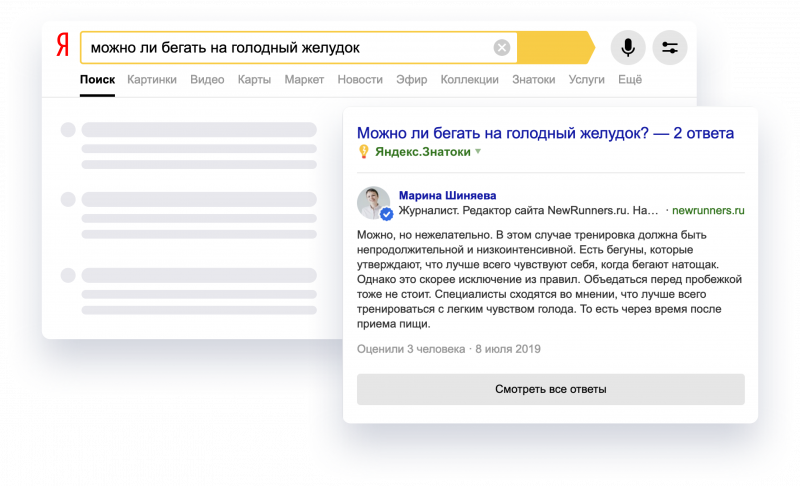Open Марина Шиняева's profile avatar

(373, 203)
